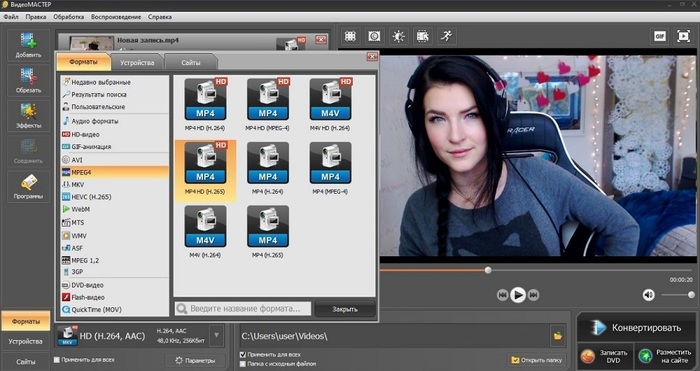The image size is (700, 371).
Task: Click the film effects icon above preview
Action: click(422, 36)
